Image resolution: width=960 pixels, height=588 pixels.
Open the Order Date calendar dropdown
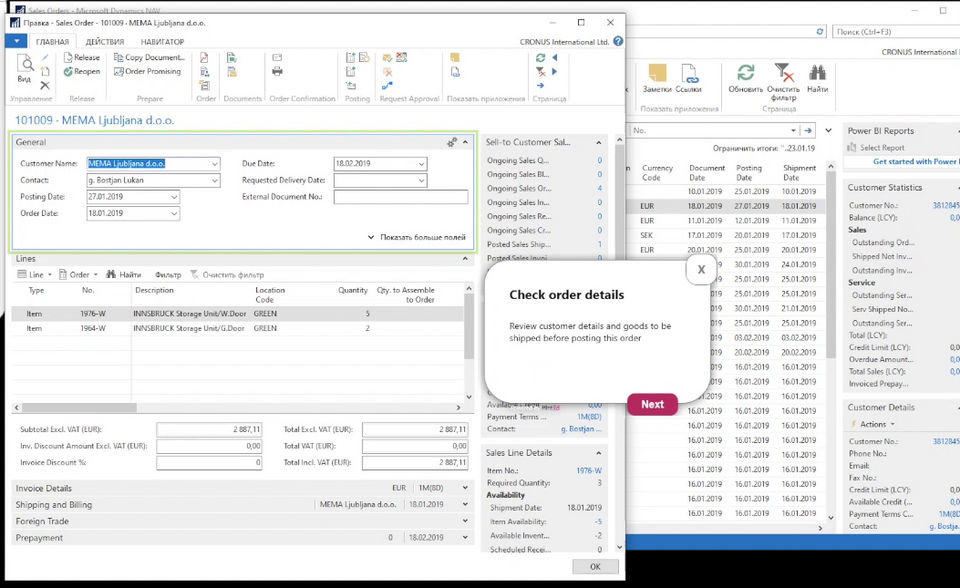click(174, 213)
